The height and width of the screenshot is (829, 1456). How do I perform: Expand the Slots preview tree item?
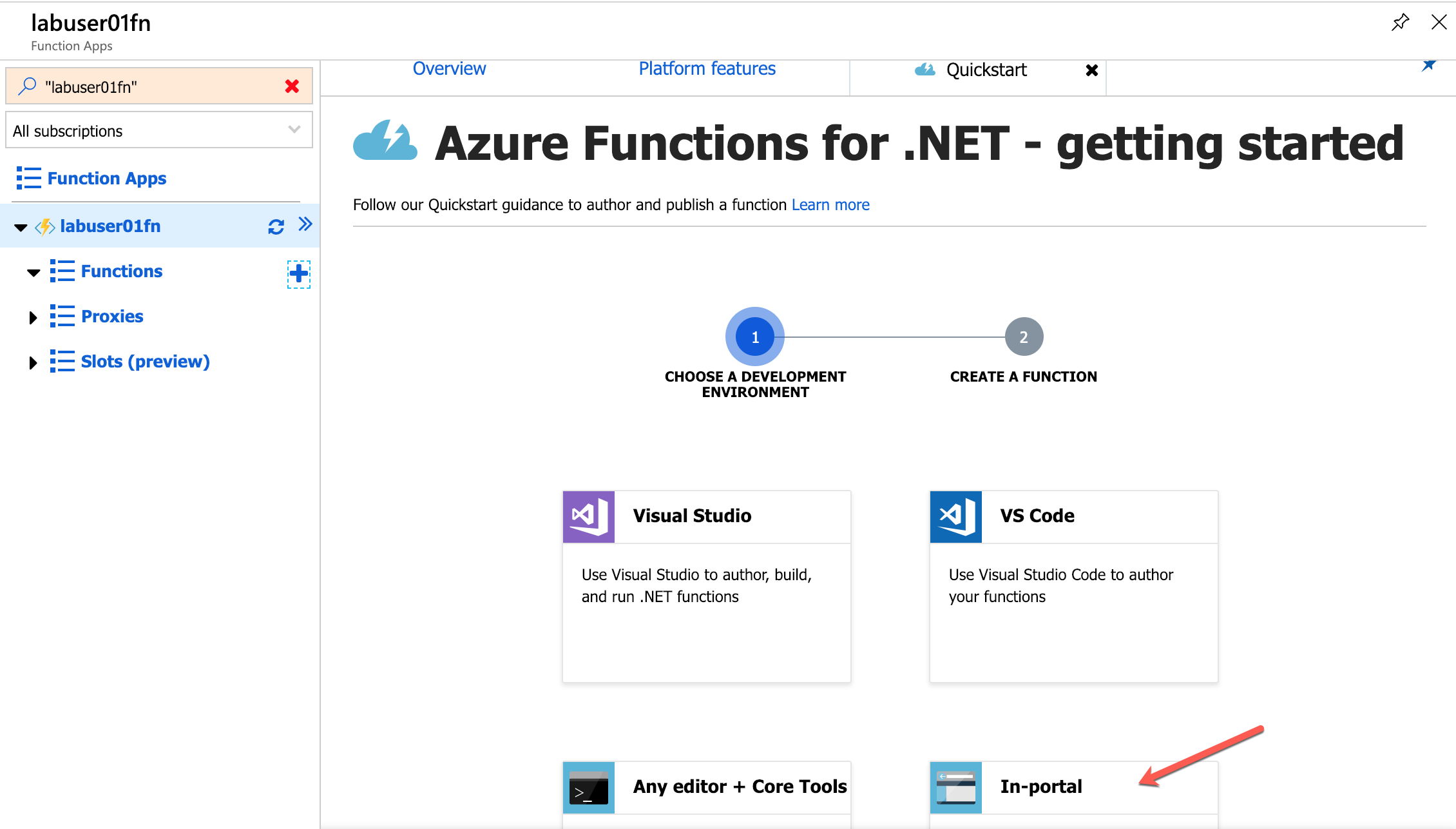coord(34,361)
